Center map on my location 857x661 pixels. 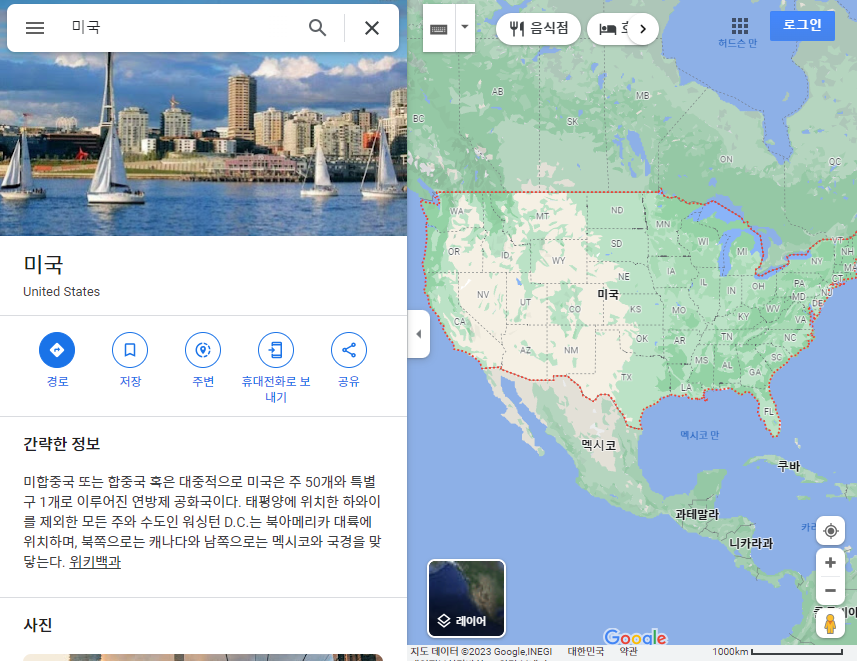click(x=831, y=531)
